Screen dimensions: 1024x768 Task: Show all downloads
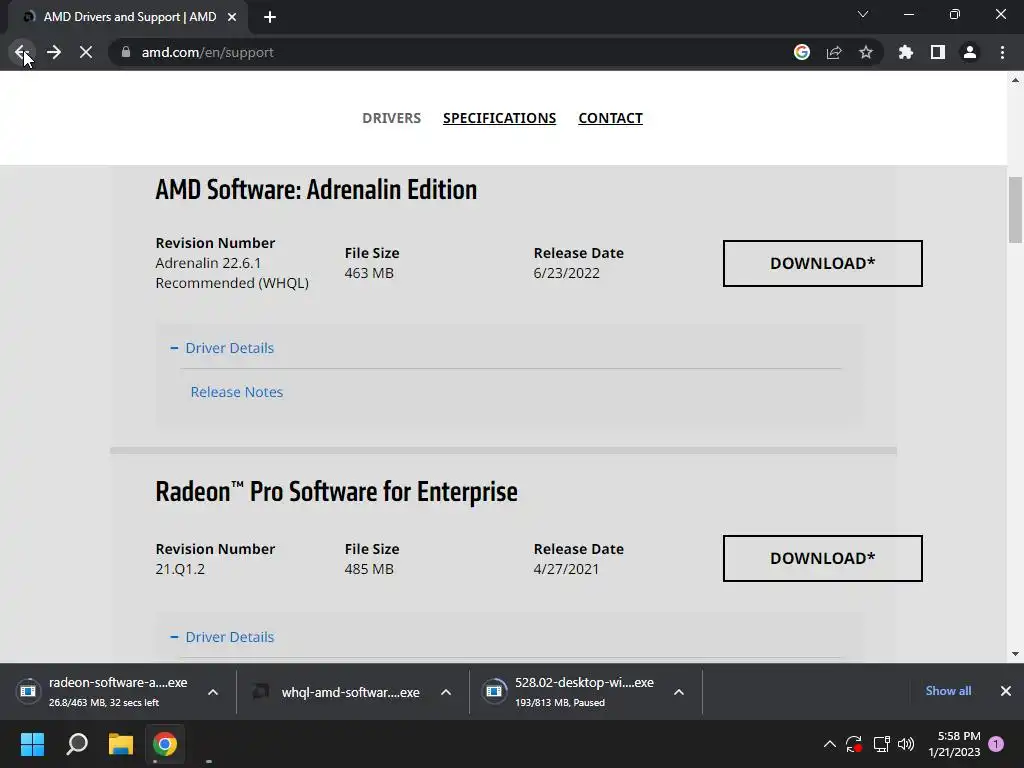948,691
